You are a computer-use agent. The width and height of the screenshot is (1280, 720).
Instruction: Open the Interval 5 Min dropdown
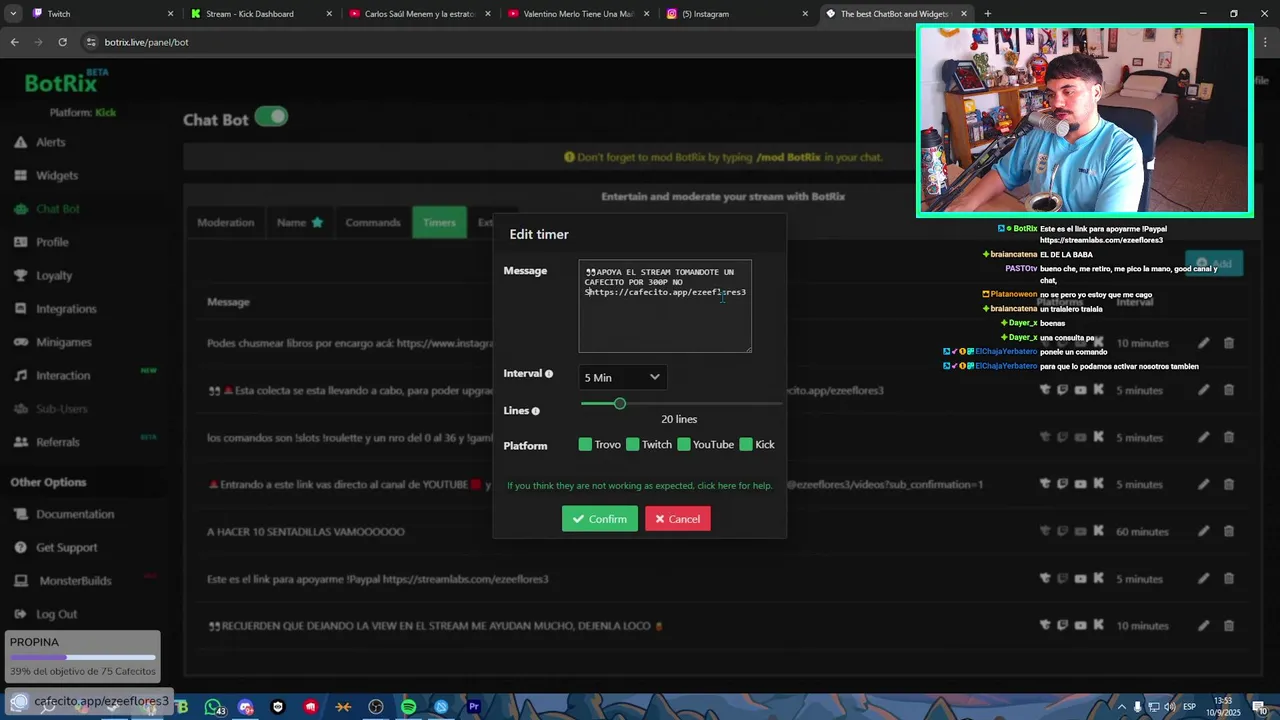coord(622,377)
